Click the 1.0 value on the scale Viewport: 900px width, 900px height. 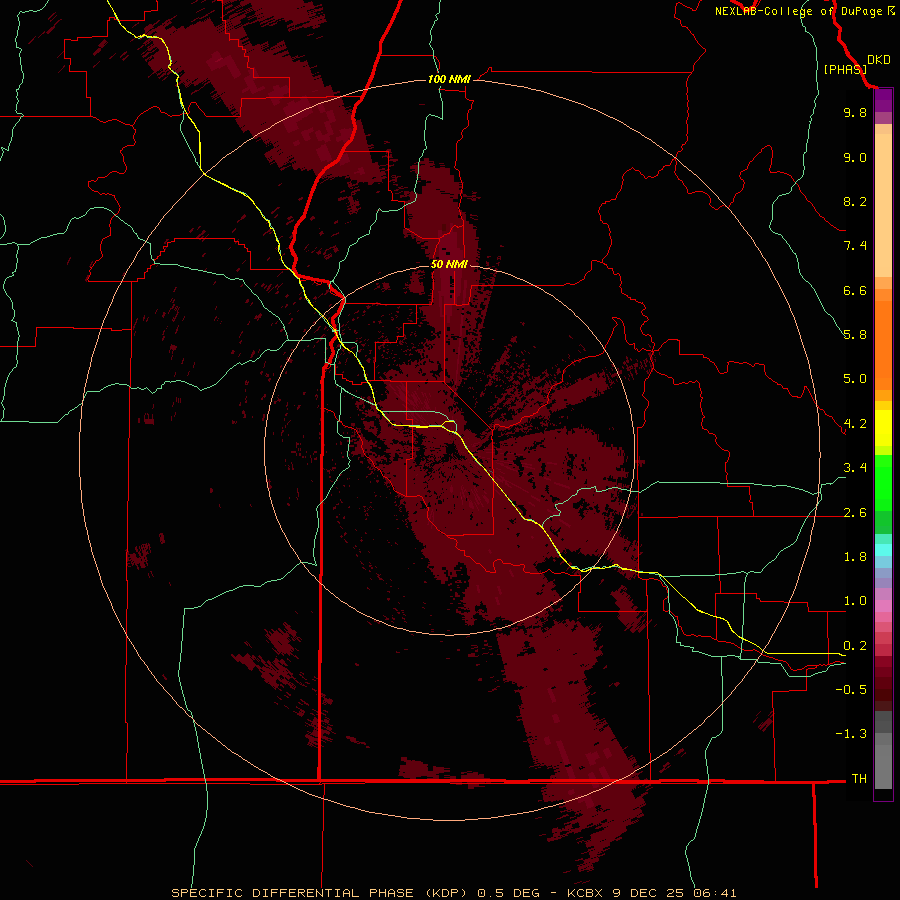tap(855, 601)
